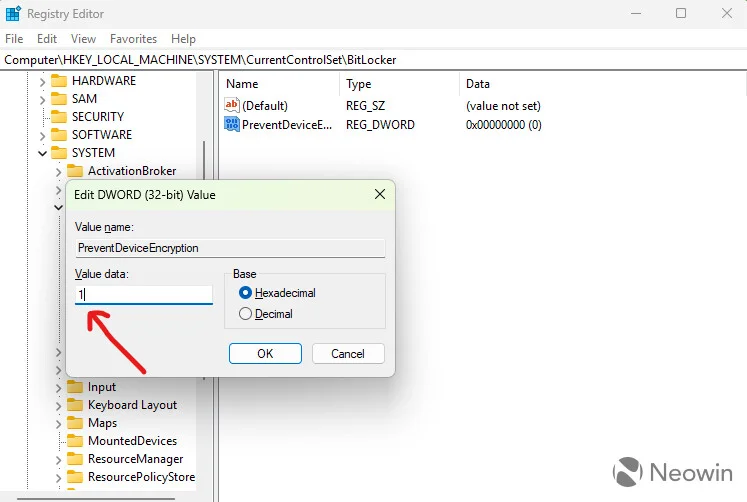747x502 pixels.
Task: Click the (value not set) data cell
Action: [503, 106]
